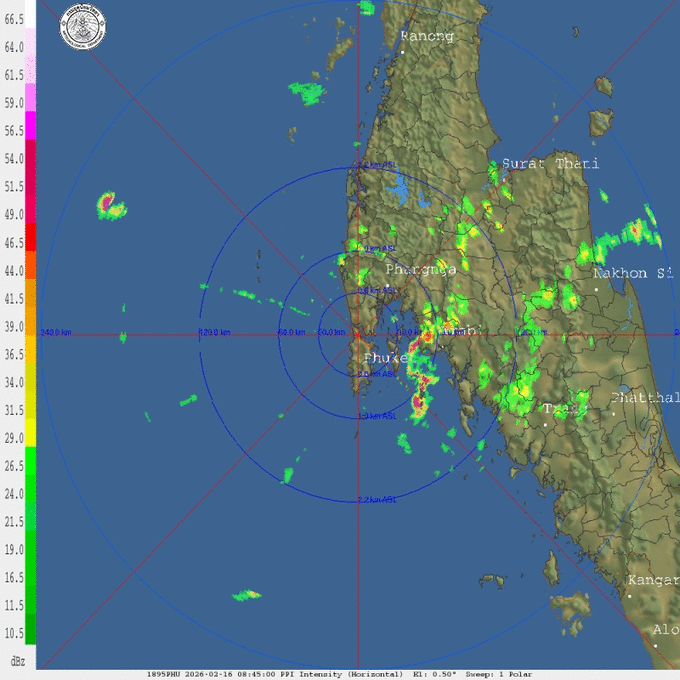Click the 120.0 km range ring label
This screenshot has height=680, width=680.
[214, 332]
